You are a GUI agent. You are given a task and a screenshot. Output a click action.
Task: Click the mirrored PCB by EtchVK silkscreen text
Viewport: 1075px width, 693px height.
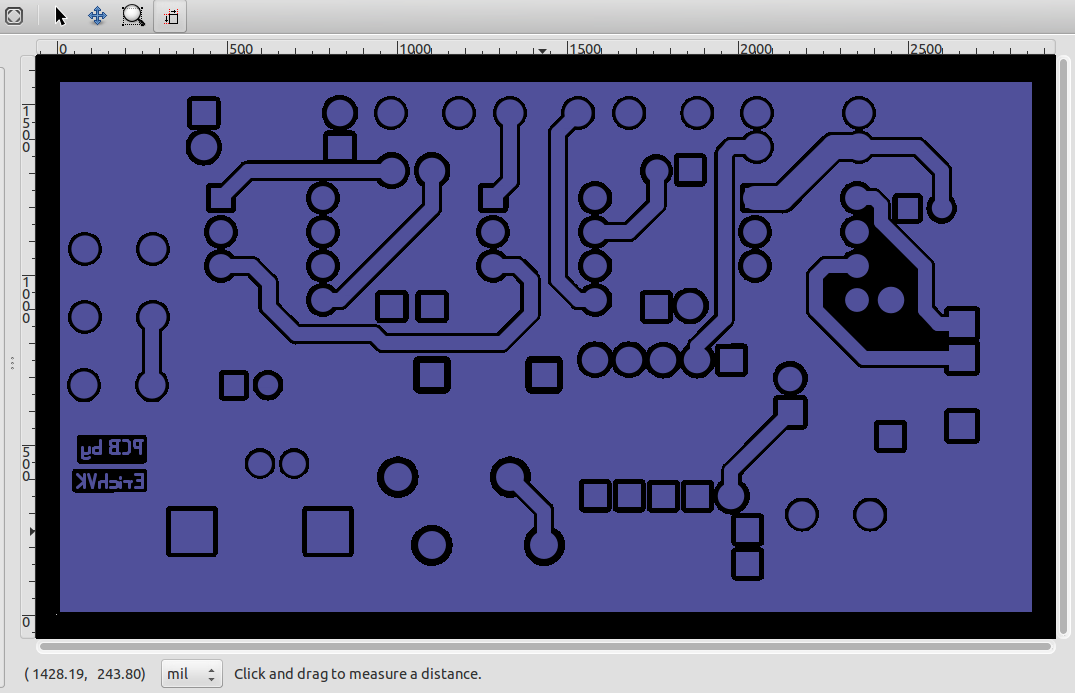[x=110, y=464]
